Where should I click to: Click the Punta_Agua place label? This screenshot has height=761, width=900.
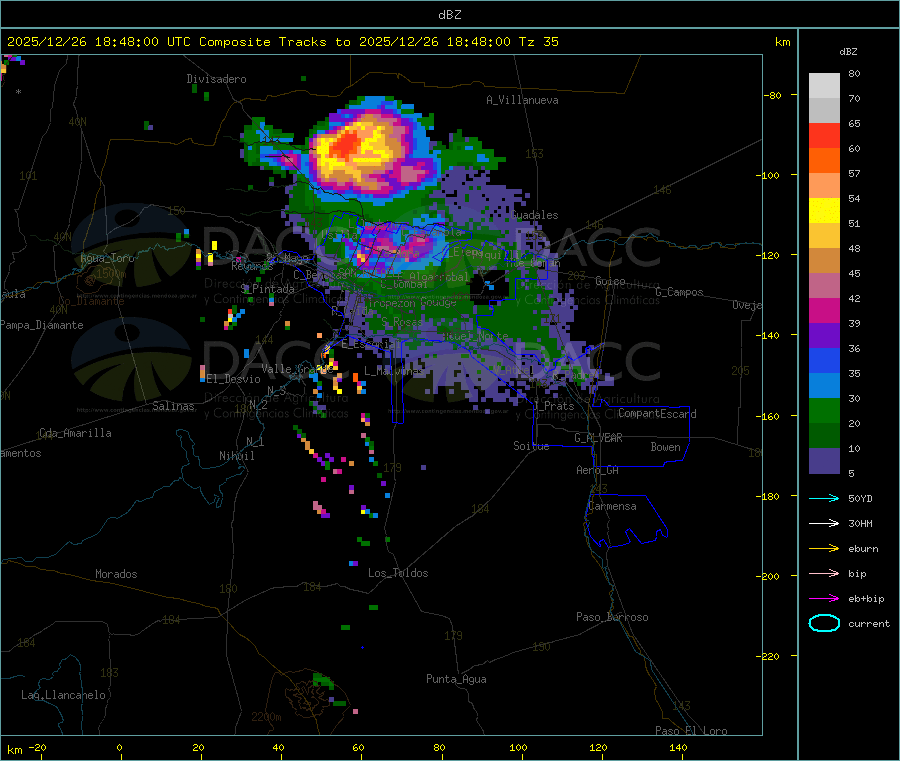tap(456, 679)
